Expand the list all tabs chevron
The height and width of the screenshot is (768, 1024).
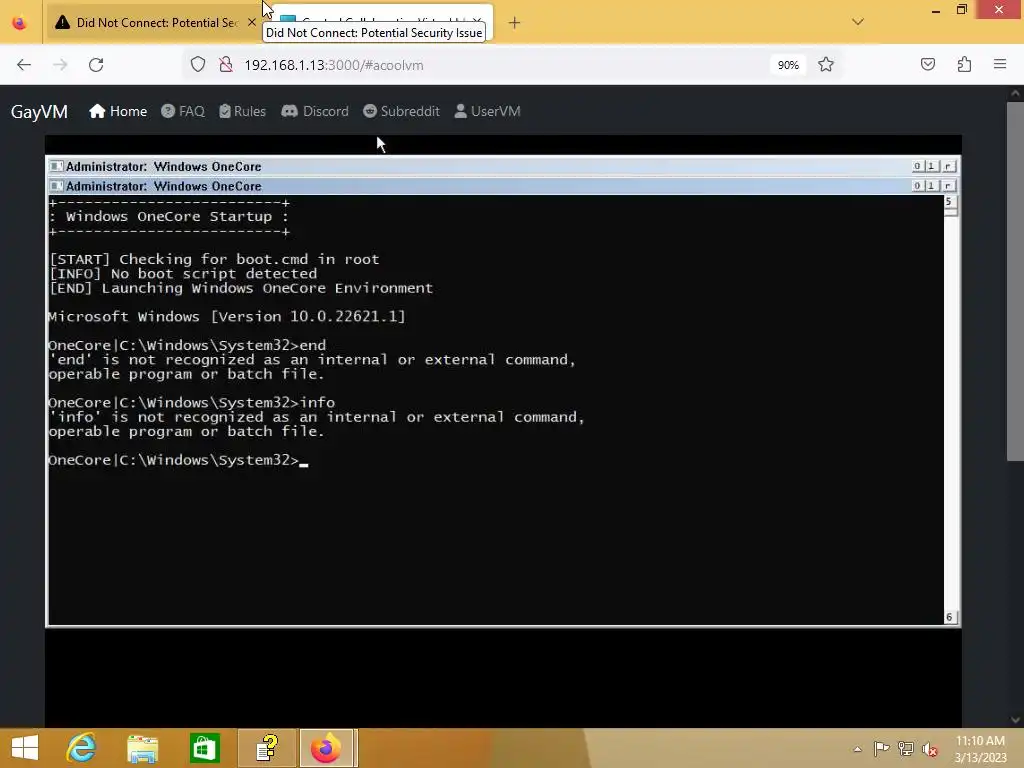coord(858,22)
